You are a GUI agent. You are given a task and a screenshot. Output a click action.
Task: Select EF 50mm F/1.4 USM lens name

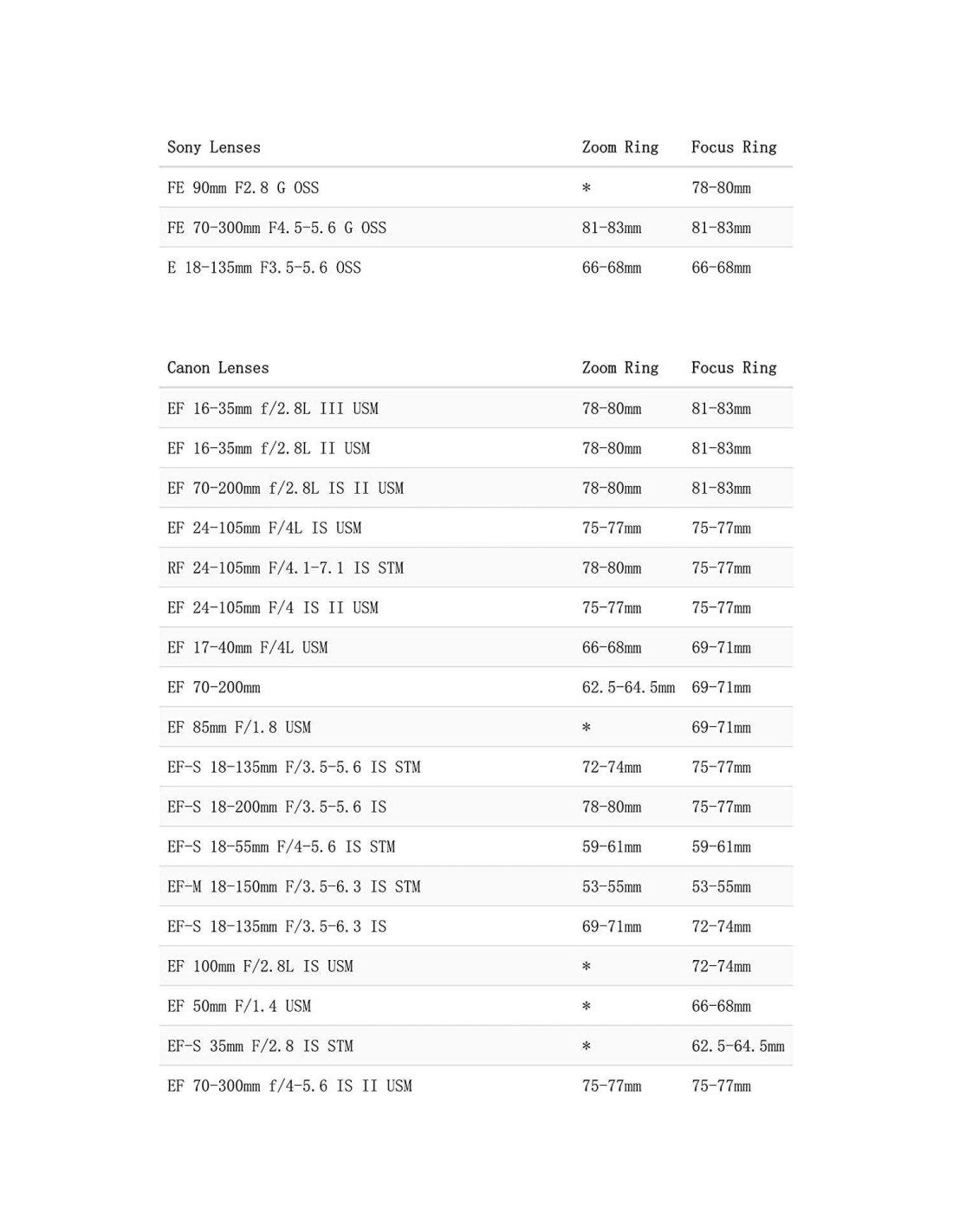click(x=239, y=1006)
